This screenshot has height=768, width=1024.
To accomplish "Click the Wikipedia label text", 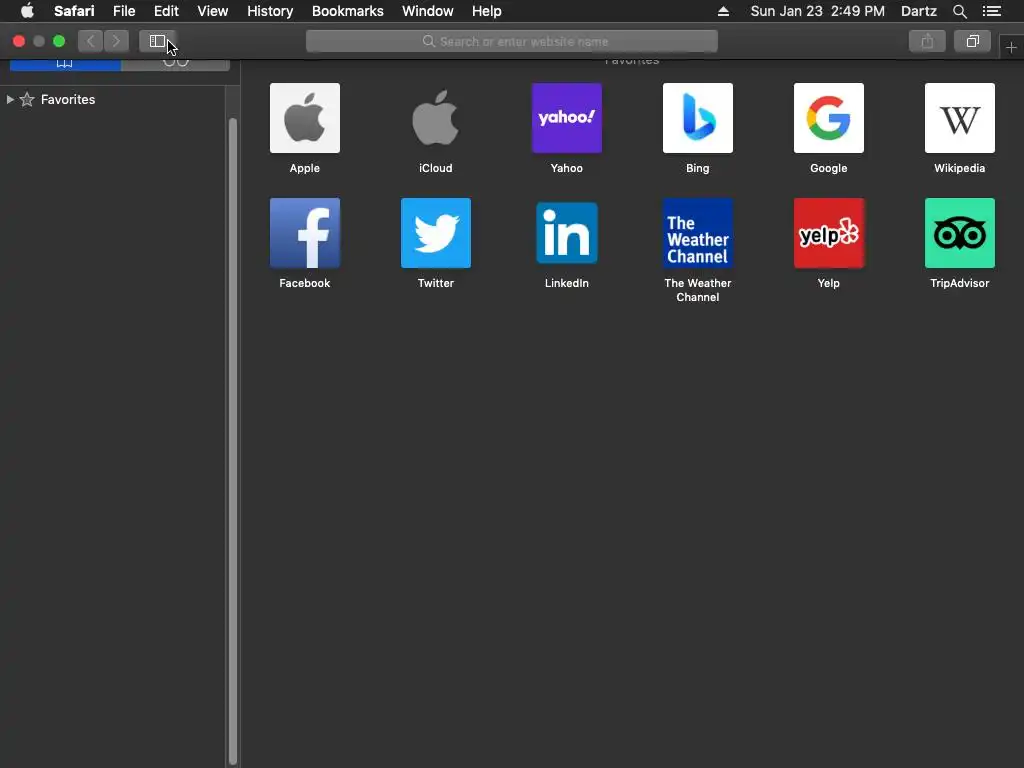I will (959, 168).
